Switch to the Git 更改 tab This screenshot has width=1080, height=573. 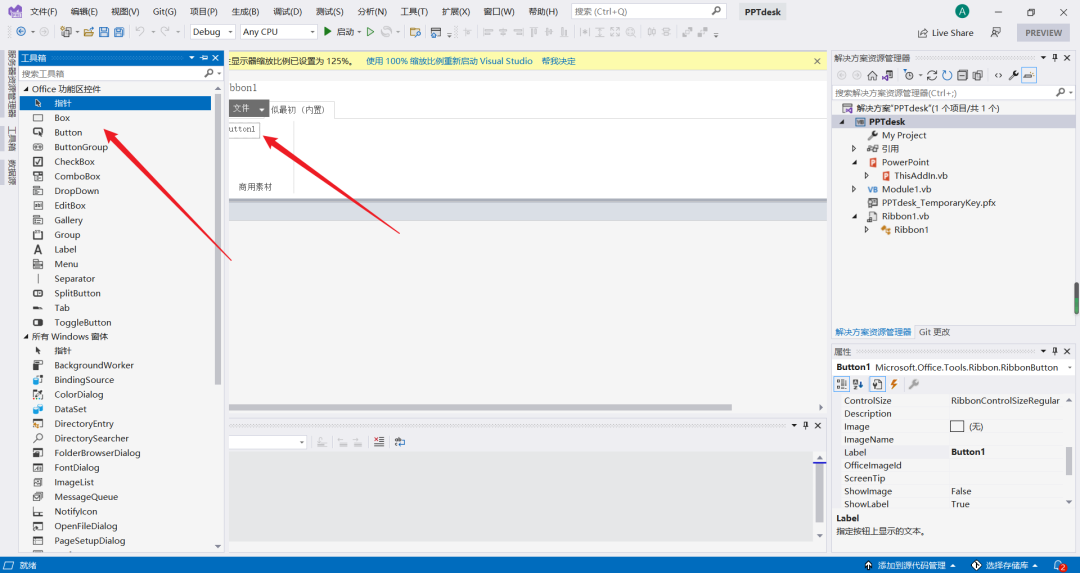[934, 332]
